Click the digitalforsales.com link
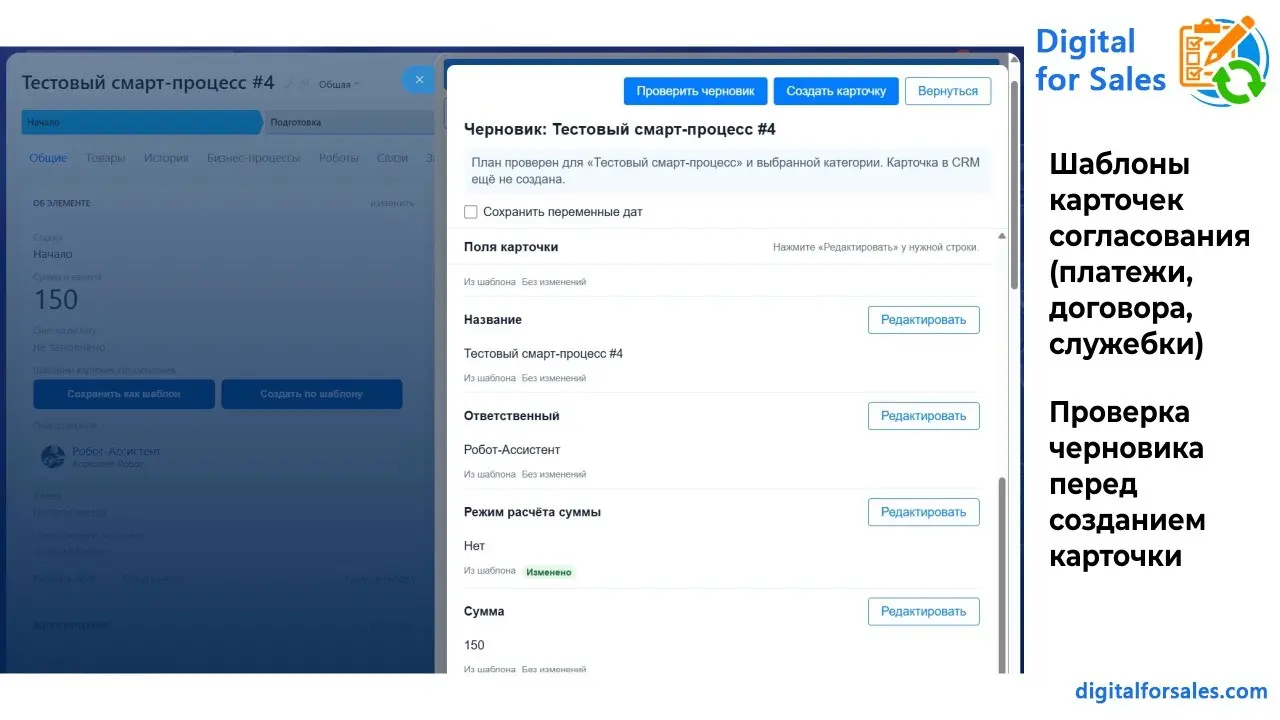 coord(1171,691)
